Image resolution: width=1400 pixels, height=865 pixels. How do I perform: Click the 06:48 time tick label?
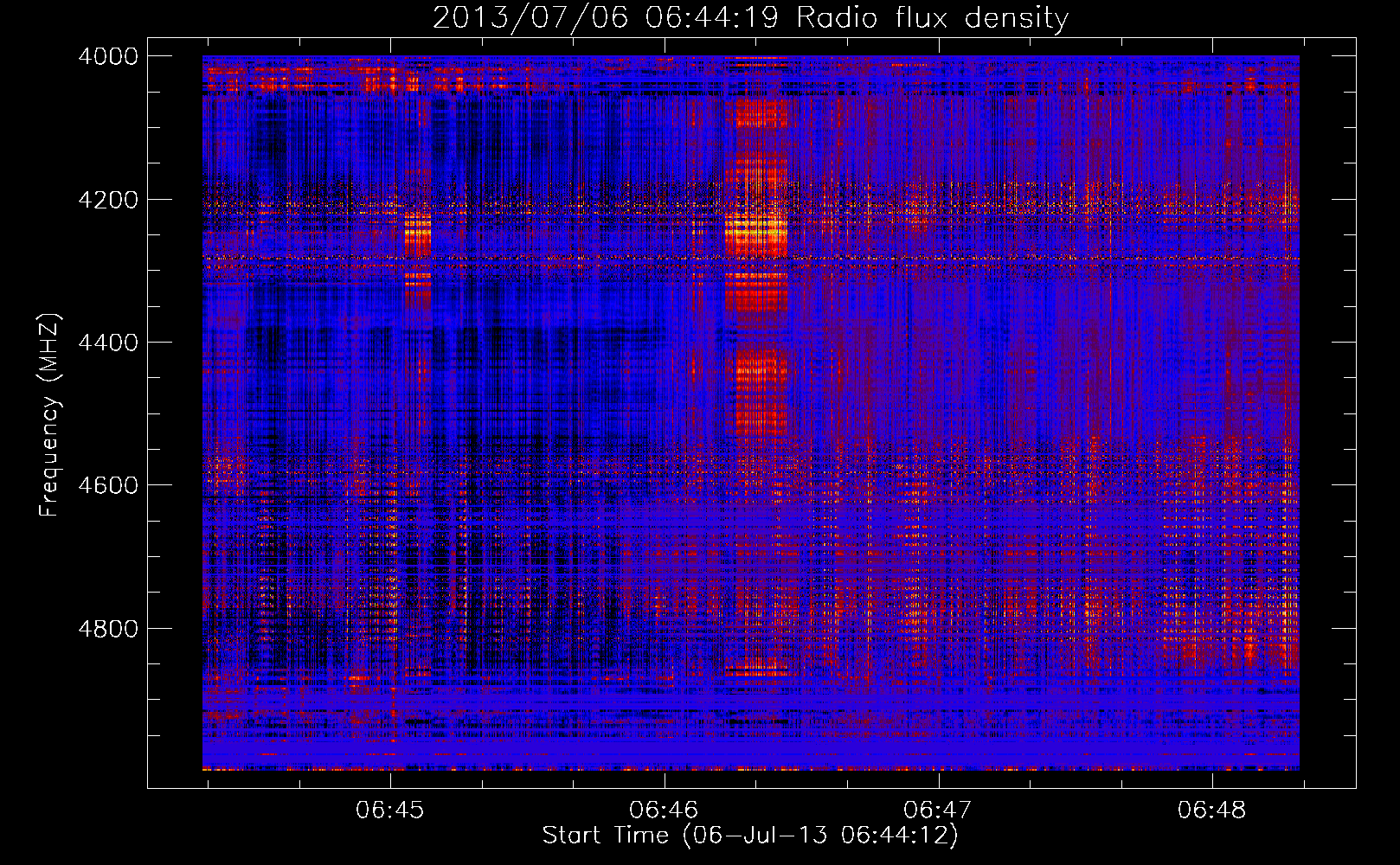pos(1212,811)
